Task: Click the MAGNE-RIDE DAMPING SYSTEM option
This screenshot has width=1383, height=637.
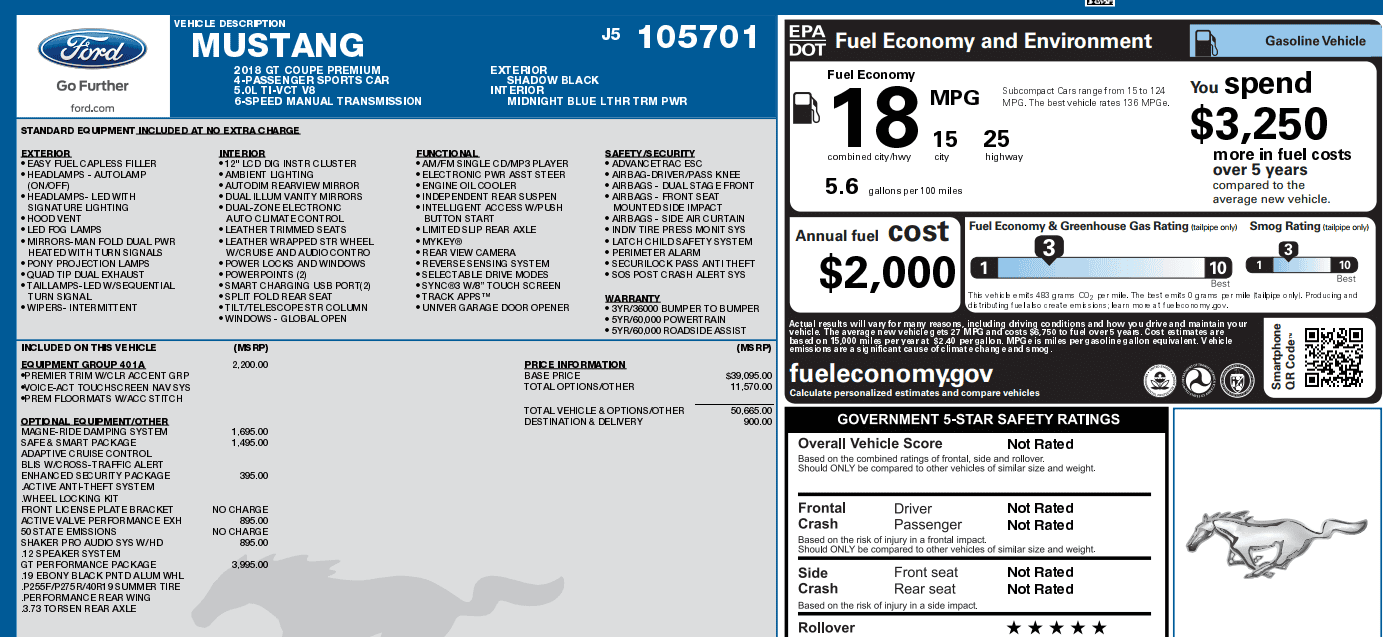Action: tap(96, 431)
